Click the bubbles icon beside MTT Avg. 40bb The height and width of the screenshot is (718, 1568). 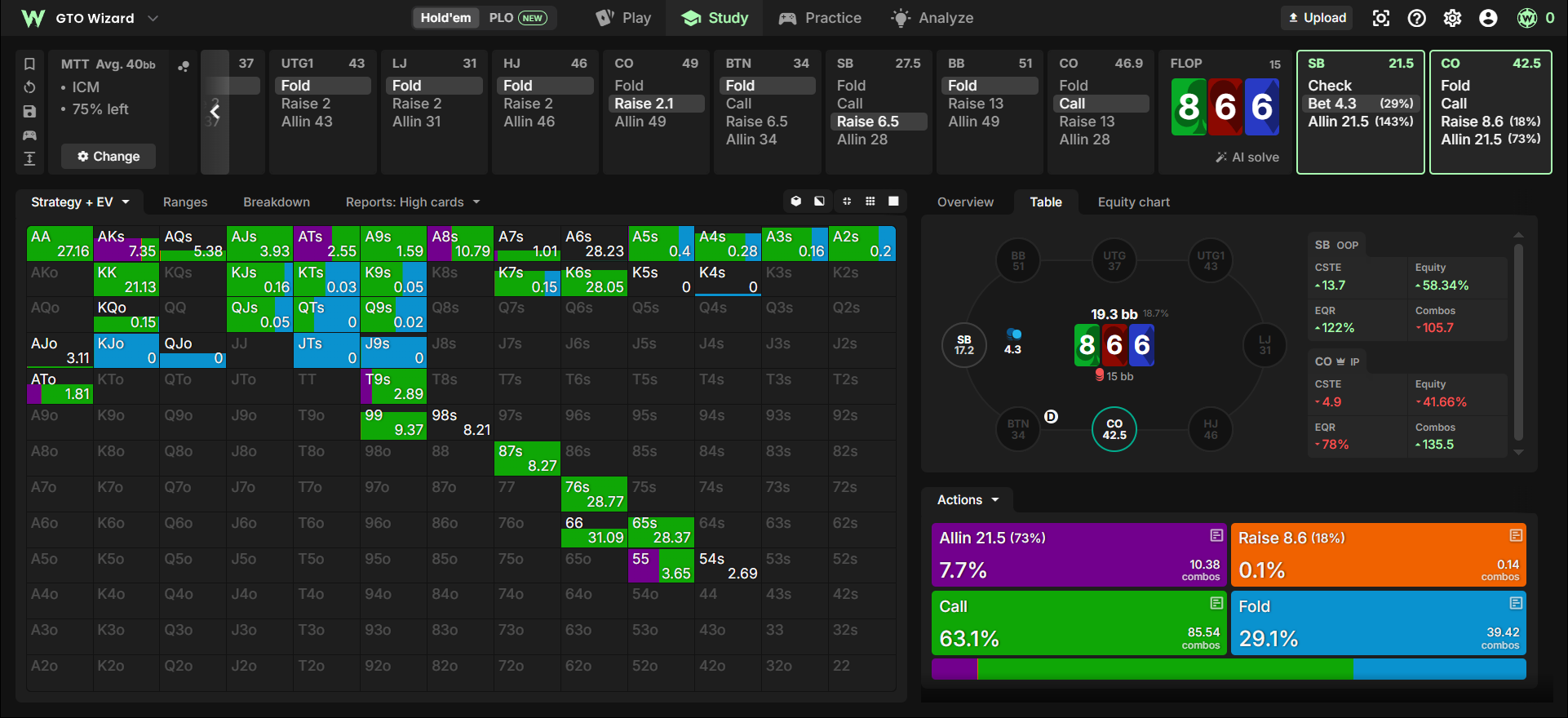pos(184,66)
